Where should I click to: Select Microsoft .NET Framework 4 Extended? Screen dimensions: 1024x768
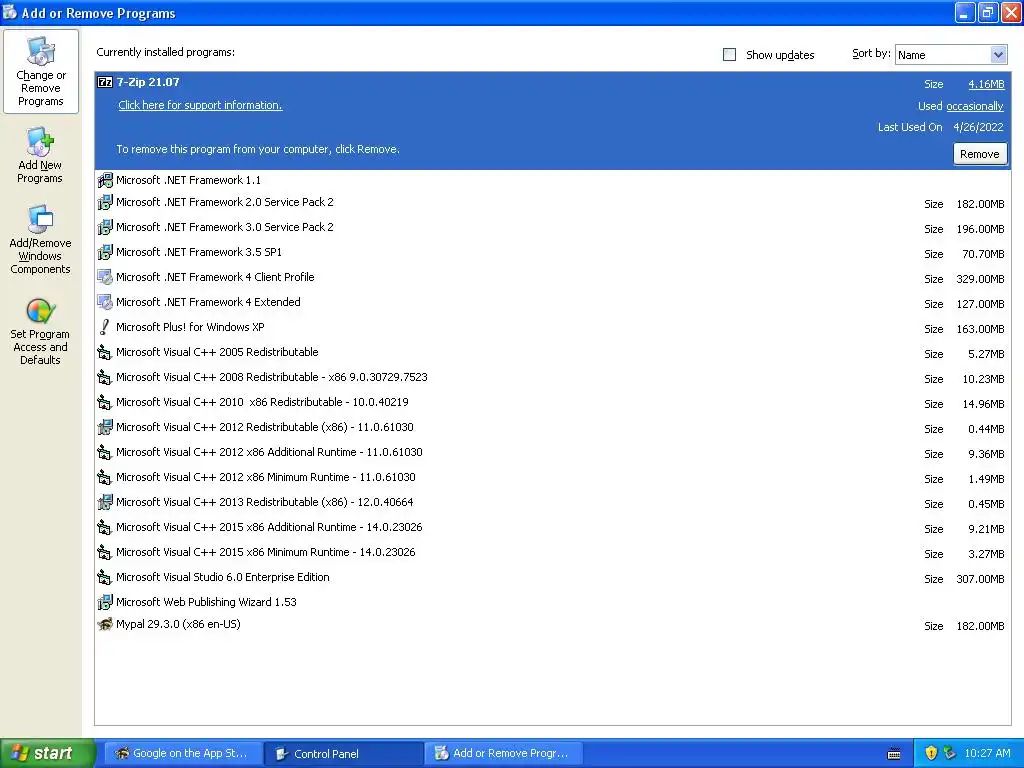click(552, 302)
